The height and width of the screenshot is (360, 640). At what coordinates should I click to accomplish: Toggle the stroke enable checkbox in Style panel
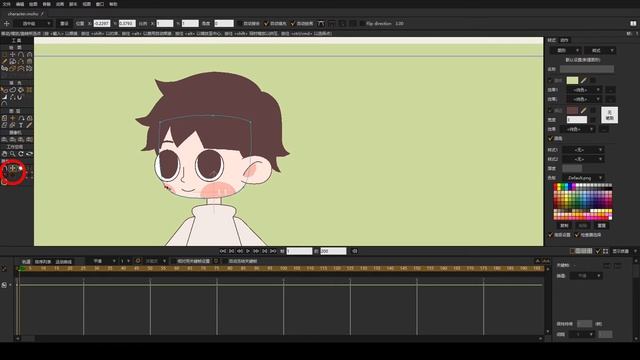click(x=550, y=111)
